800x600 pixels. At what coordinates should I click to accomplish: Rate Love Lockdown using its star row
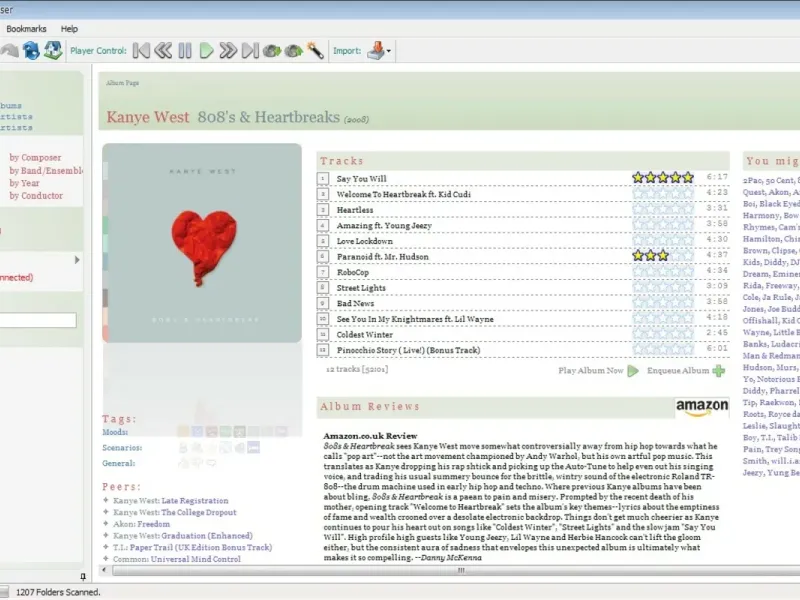663,240
